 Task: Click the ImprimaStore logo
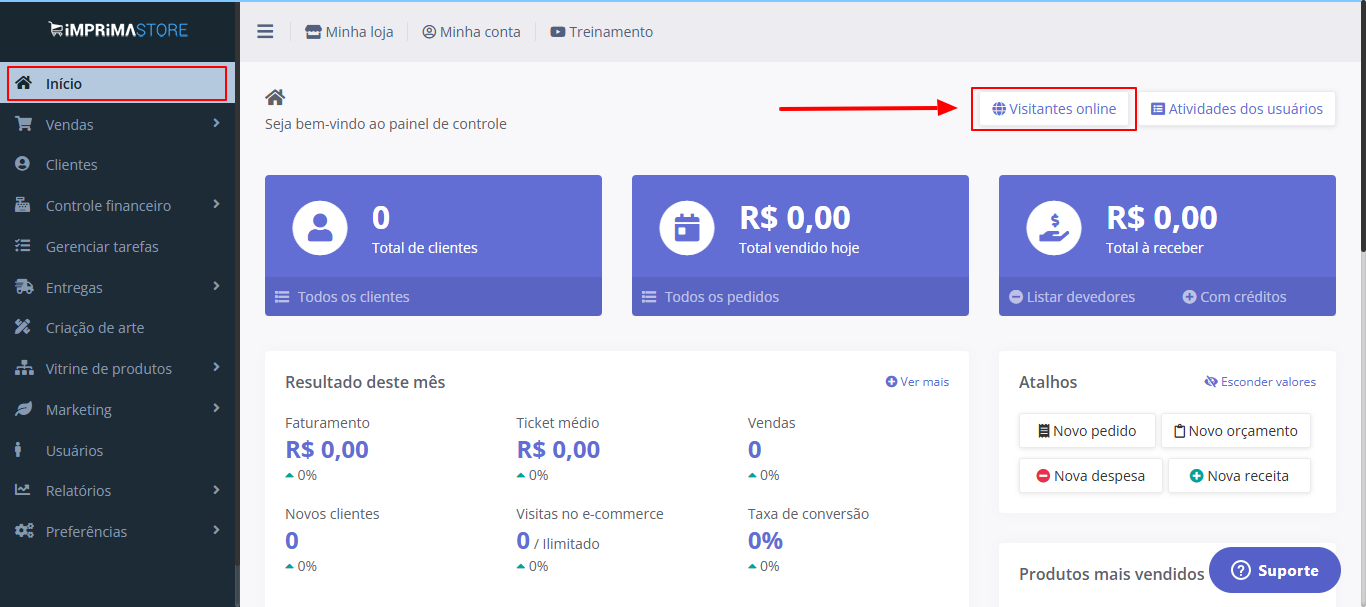tap(118, 30)
